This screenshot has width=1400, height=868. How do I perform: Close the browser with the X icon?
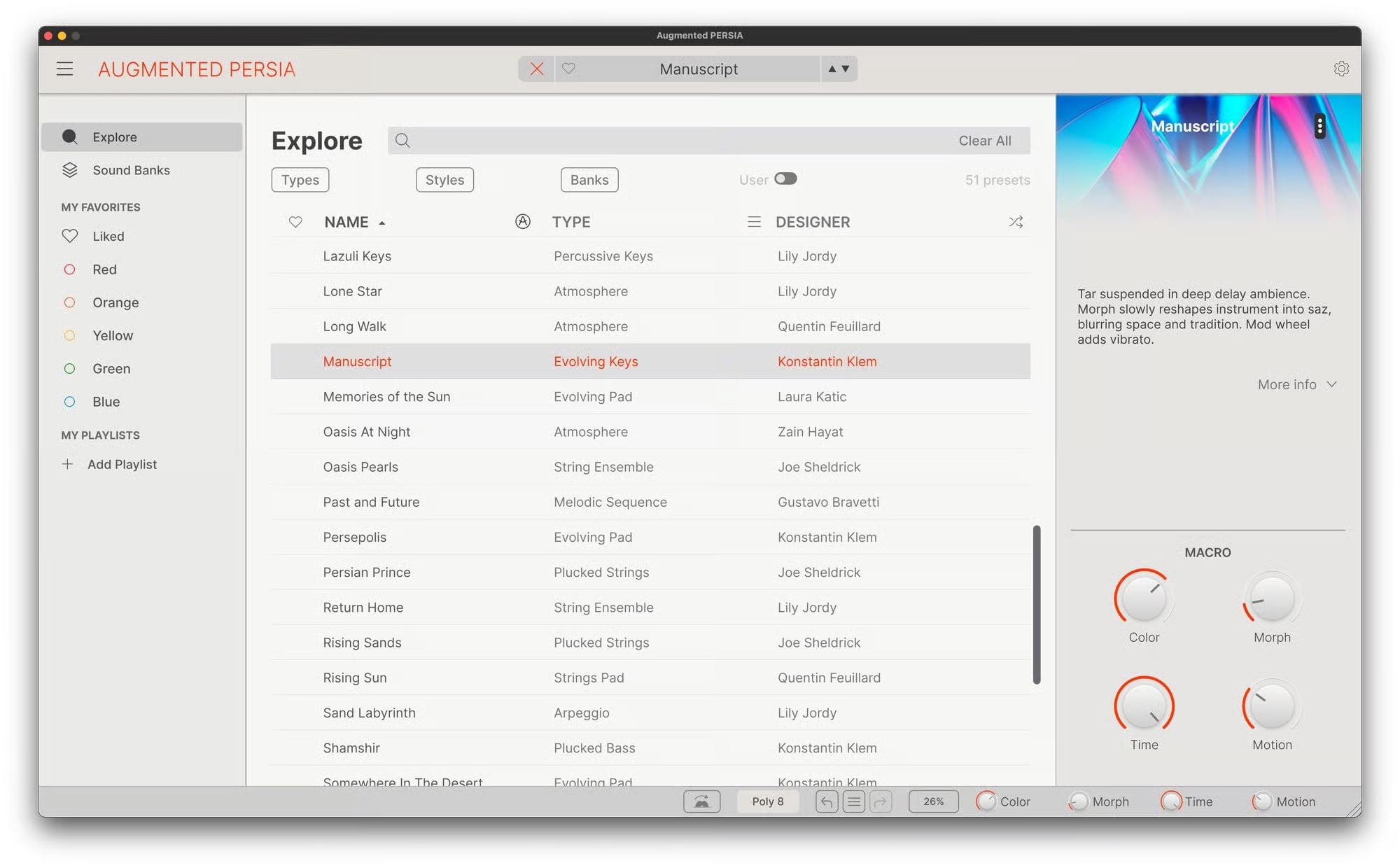click(x=536, y=69)
